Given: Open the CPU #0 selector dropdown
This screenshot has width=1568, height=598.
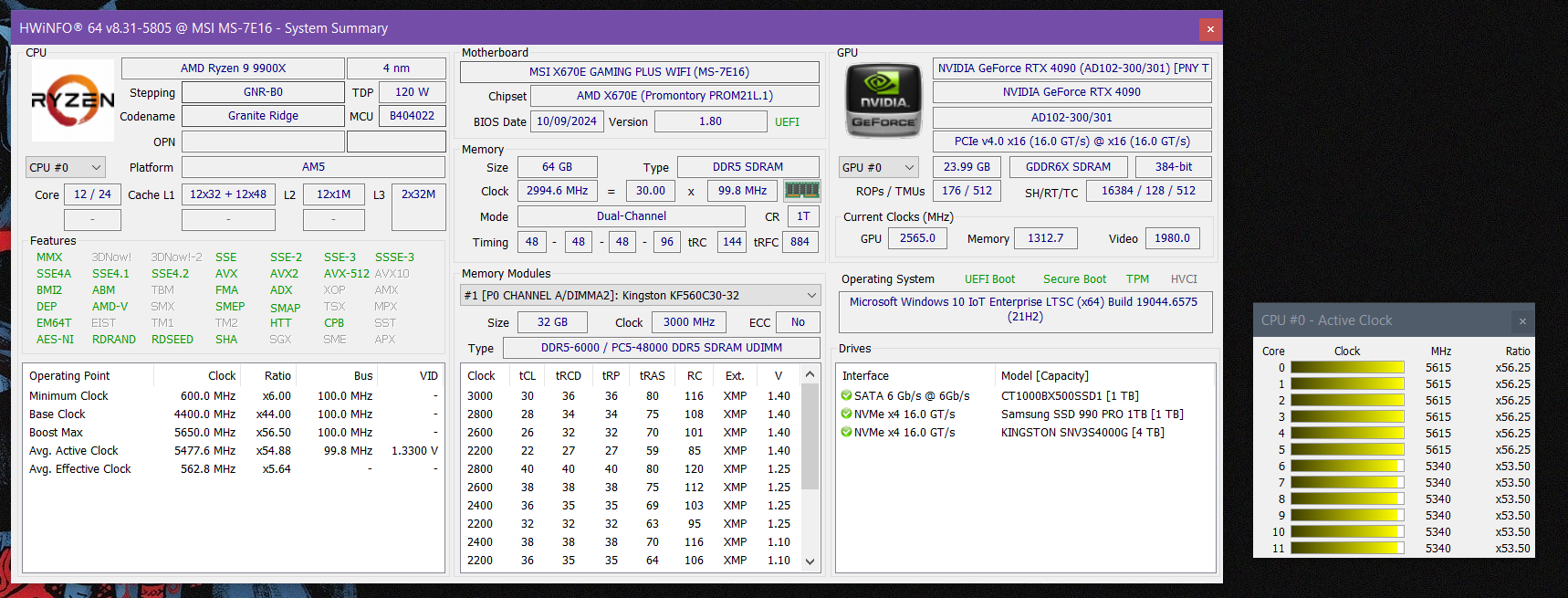Looking at the screenshot, I should click(x=66, y=167).
